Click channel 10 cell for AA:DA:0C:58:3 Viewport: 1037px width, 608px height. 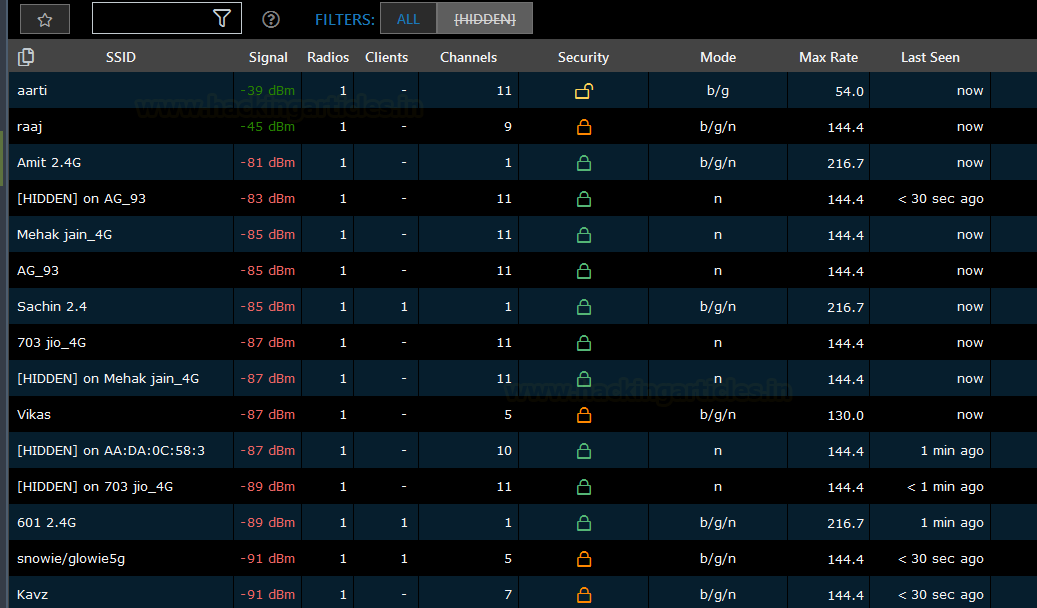(x=504, y=451)
